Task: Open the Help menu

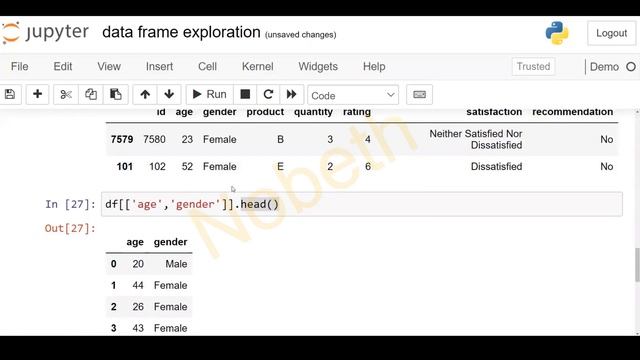Action: [374, 67]
